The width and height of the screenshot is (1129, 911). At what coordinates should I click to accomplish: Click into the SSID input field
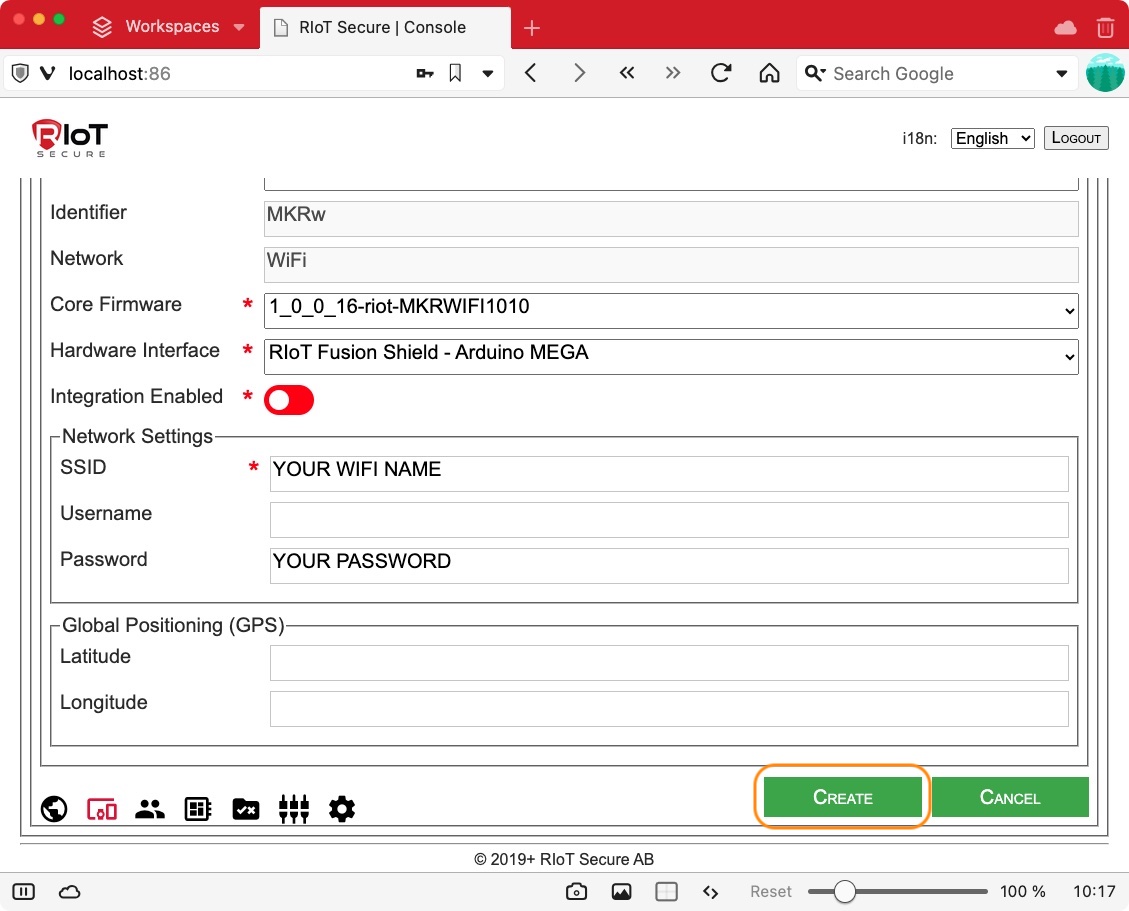(x=668, y=474)
